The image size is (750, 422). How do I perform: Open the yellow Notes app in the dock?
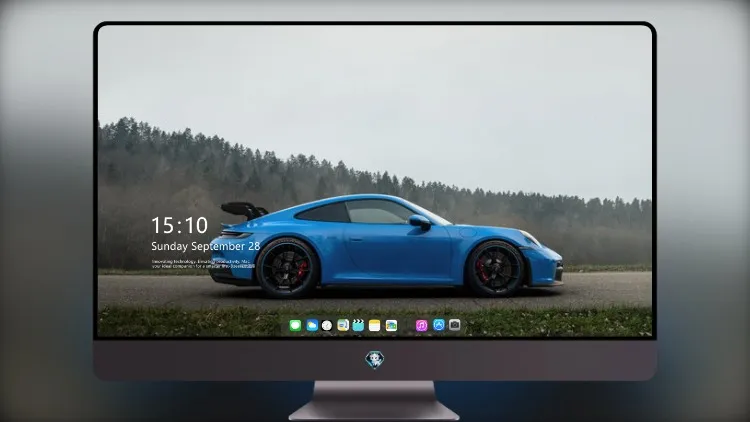(x=375, y=325)
